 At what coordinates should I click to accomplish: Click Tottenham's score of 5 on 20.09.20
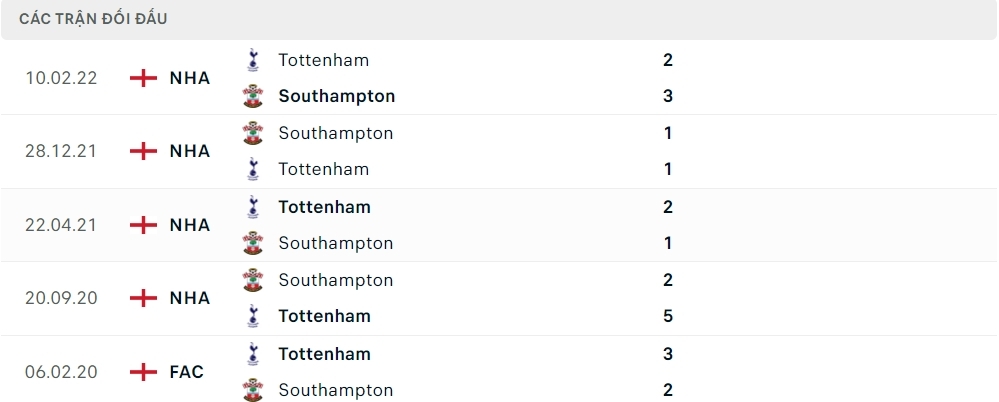click(x=668, y=316)
